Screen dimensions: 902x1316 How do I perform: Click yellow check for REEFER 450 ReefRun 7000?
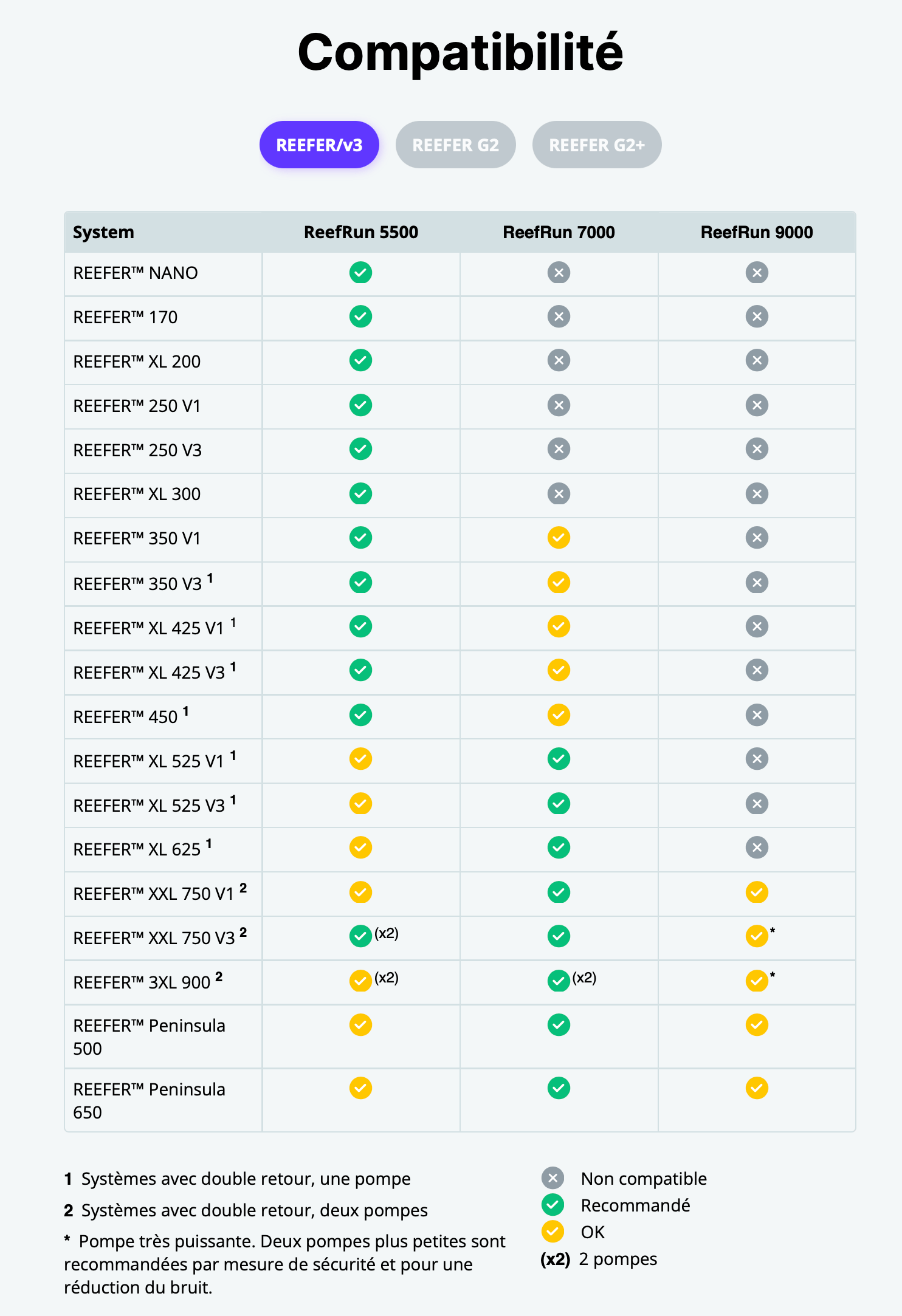(x=559, y=715)
